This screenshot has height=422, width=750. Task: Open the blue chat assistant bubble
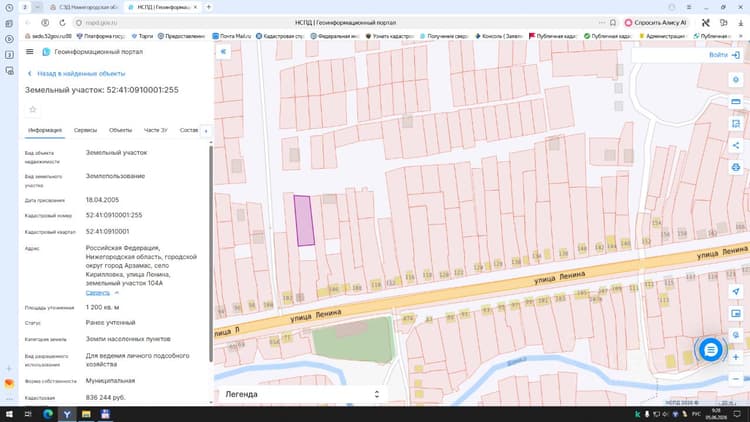[711, 350]
